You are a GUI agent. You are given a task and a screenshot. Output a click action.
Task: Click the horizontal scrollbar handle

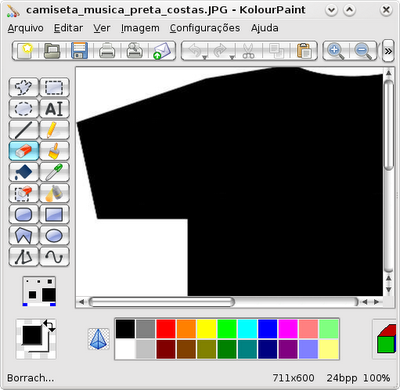click(x=162, y=302)
